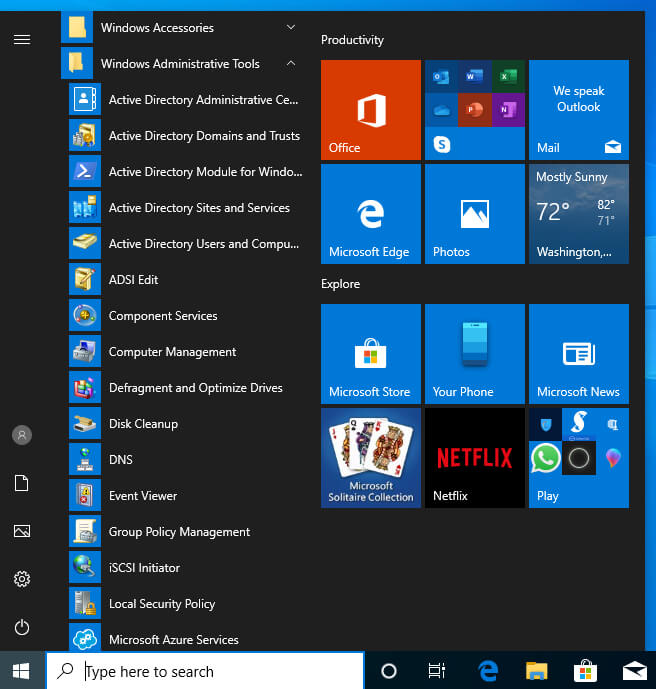656x689 pixels.
Task: Click the user account avatar
Action: coord(22,435)
